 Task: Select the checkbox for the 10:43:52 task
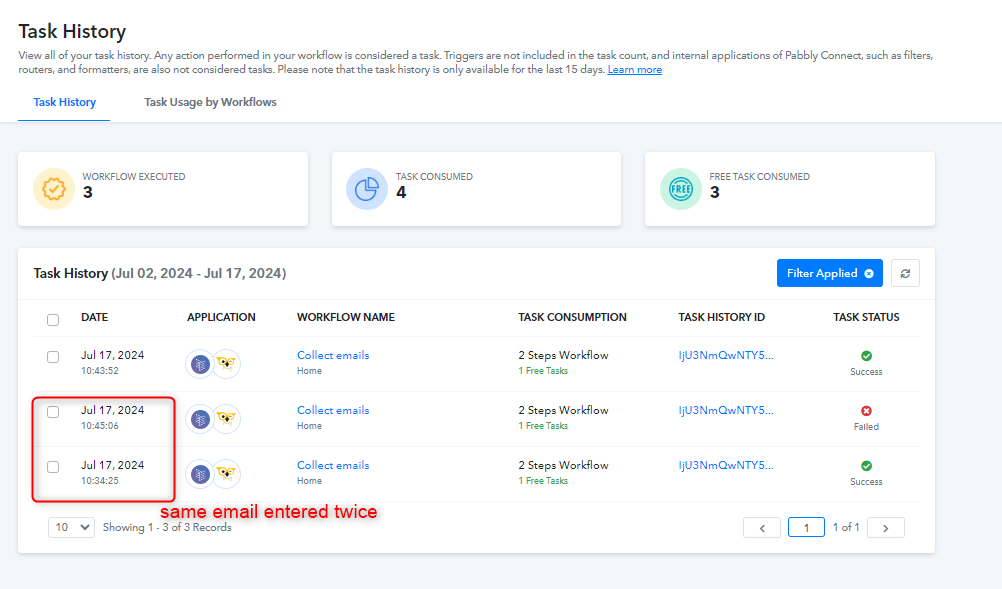[53, 357]
